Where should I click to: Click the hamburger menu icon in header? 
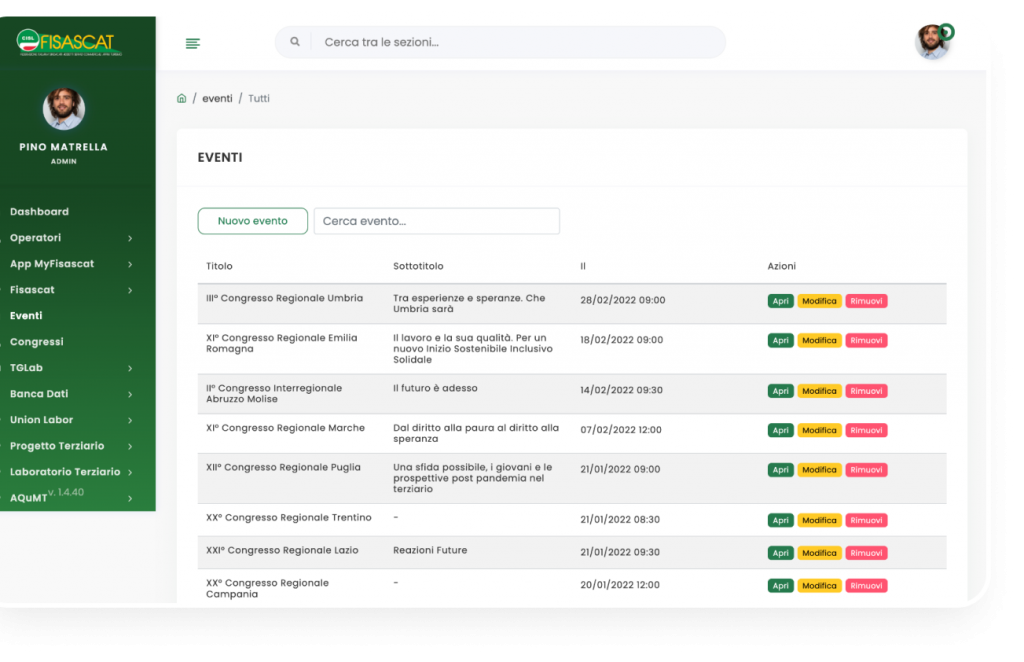193,43
